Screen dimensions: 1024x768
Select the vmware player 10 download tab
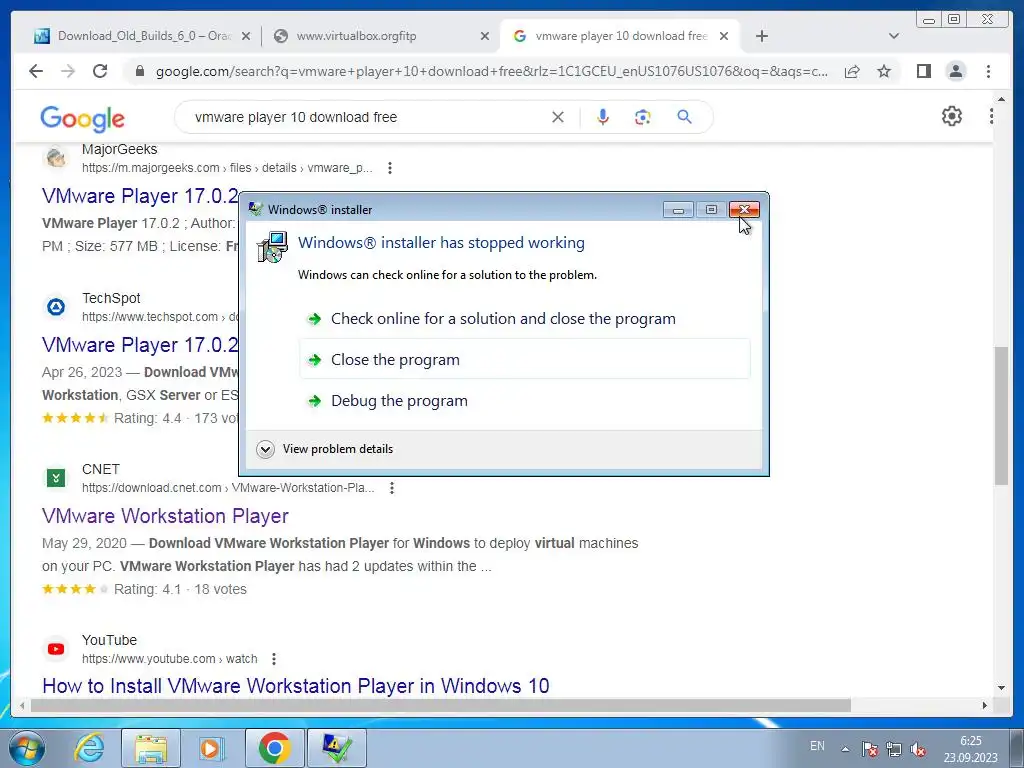tap(621, 36)
